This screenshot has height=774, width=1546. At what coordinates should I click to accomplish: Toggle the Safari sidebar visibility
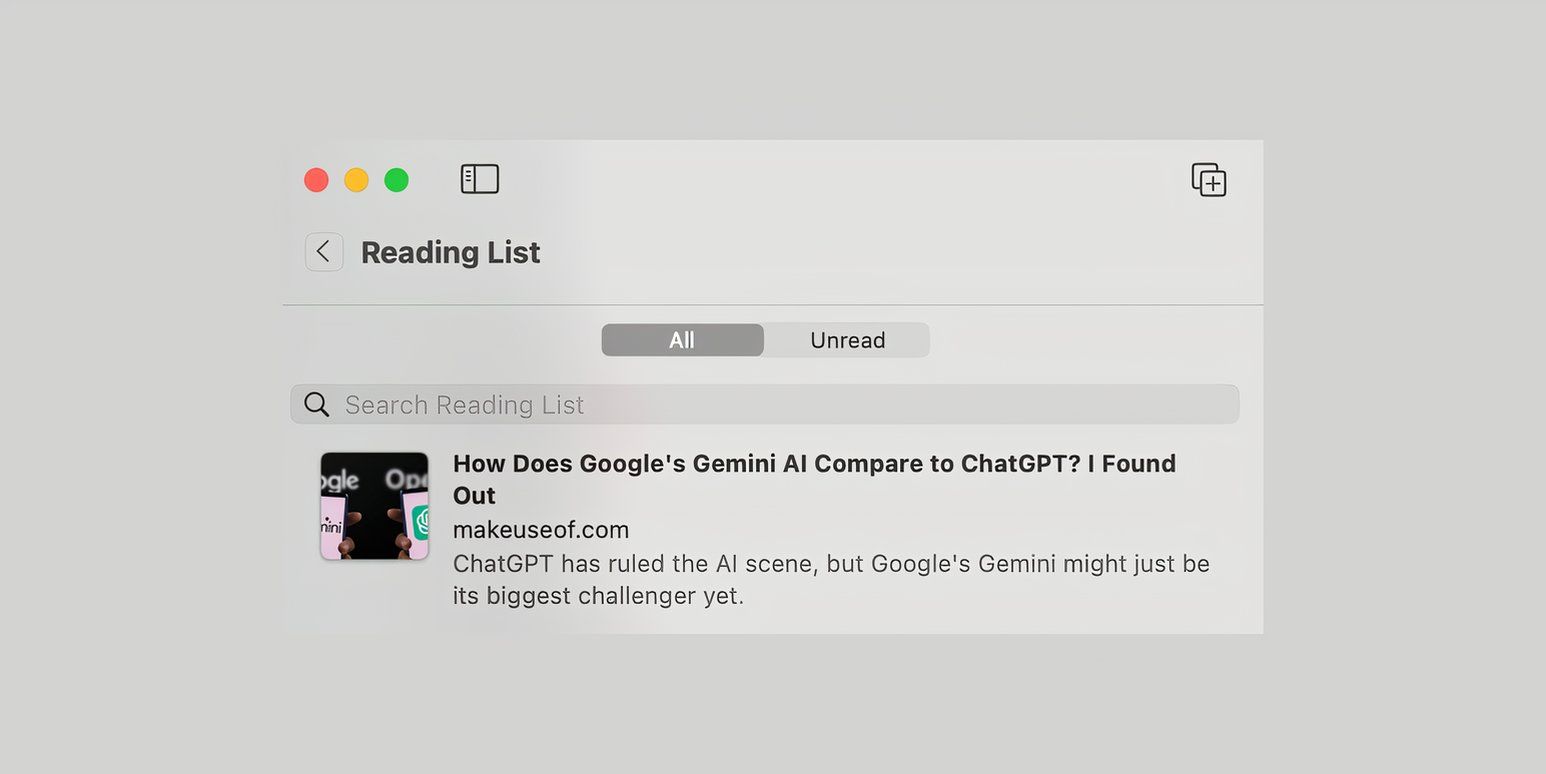[x=479, y=179]
